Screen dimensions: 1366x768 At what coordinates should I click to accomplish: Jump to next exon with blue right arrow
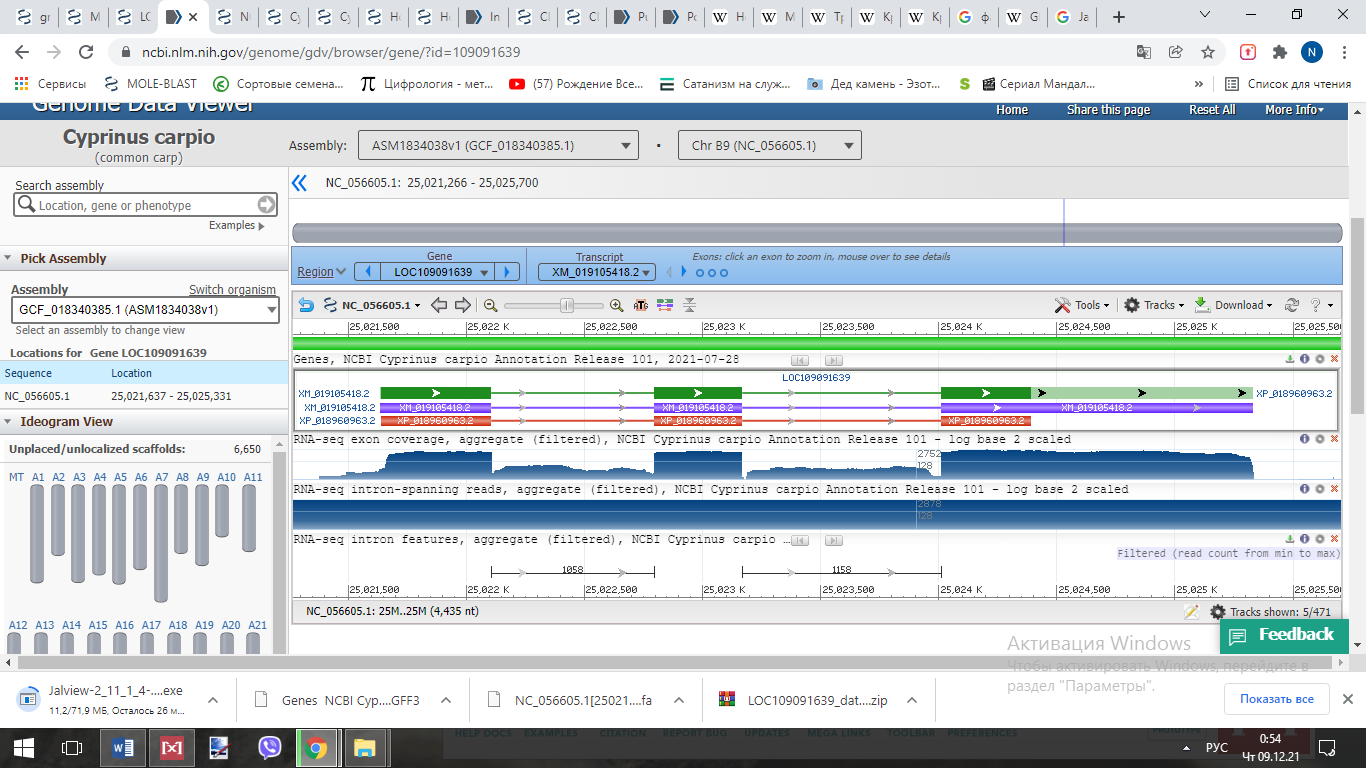coord(684,272)
